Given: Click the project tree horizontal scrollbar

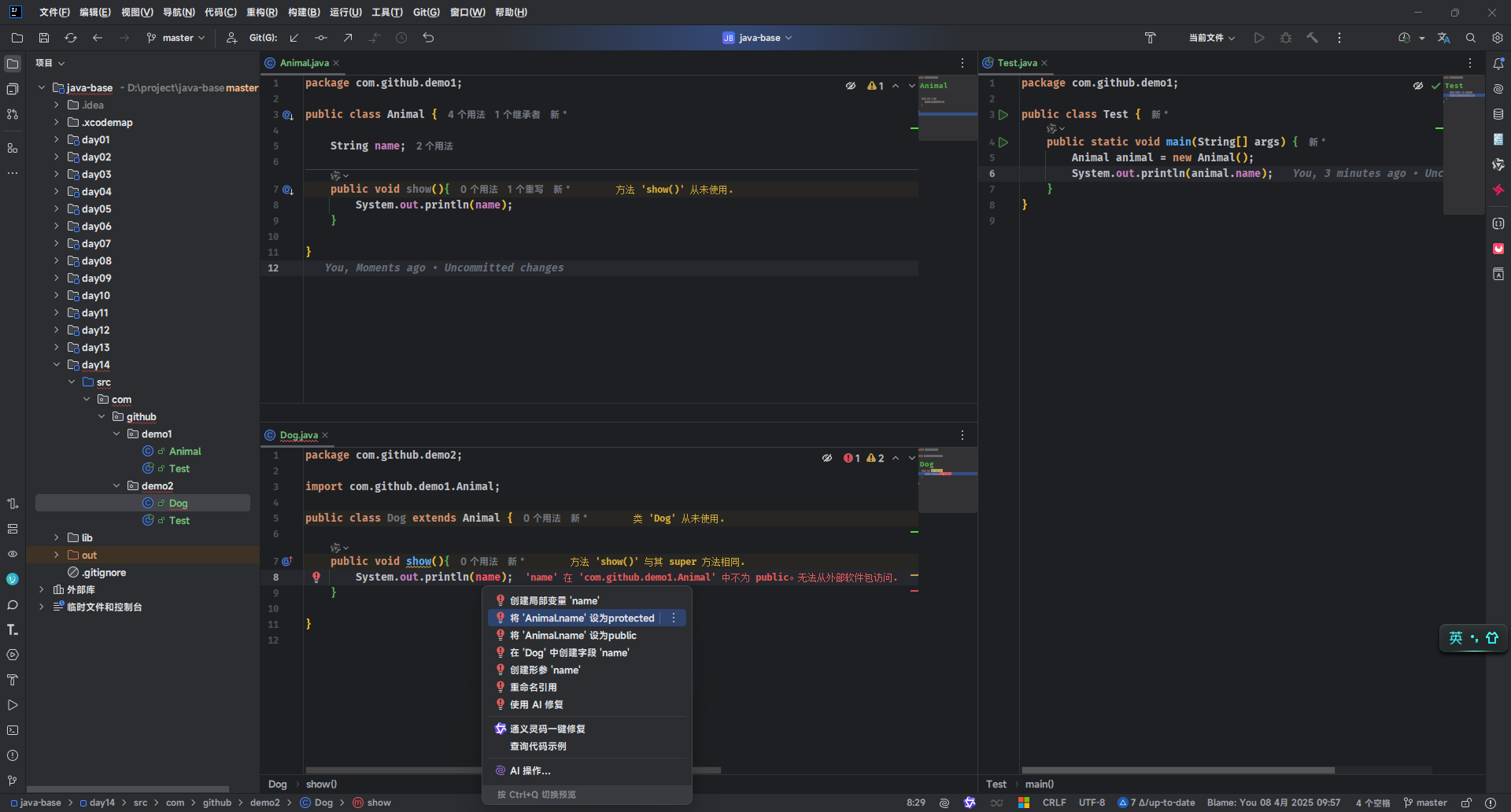Looking at the screenshot, I should [x=127, y=788].
